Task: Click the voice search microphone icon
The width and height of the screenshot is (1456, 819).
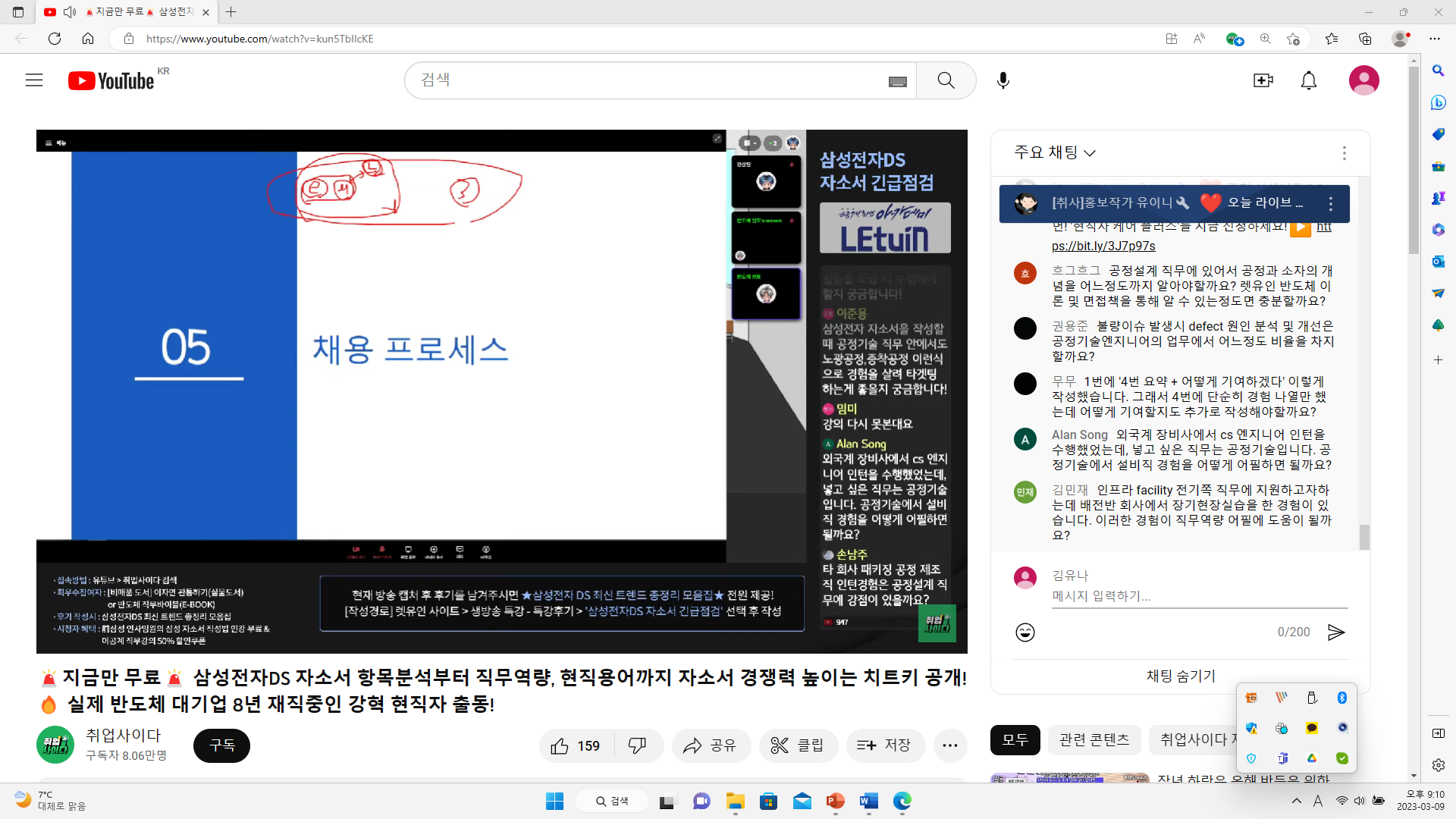Action: (1003, 80)
